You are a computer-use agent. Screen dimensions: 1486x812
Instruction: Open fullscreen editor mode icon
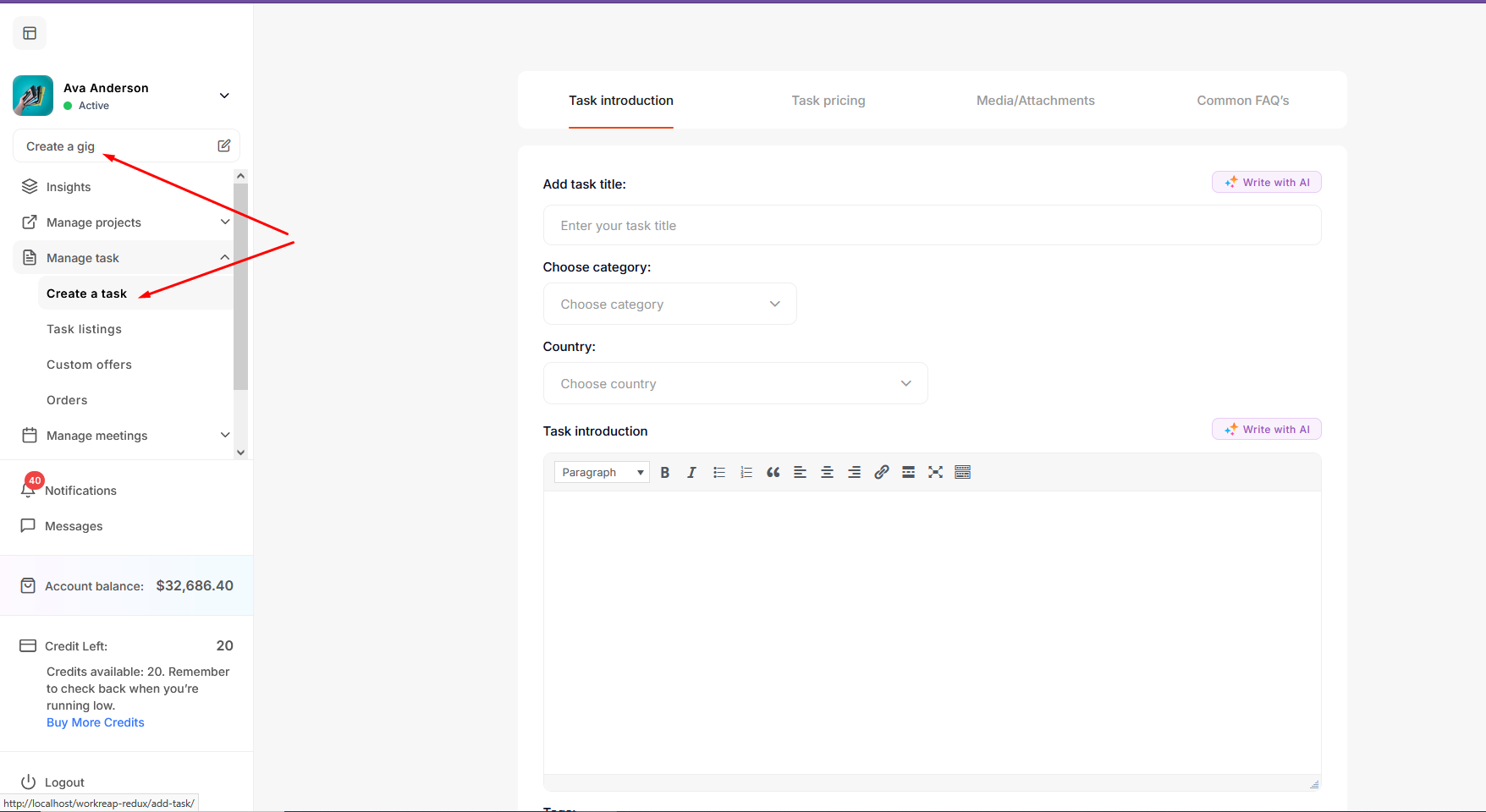[x=935, y=473]
